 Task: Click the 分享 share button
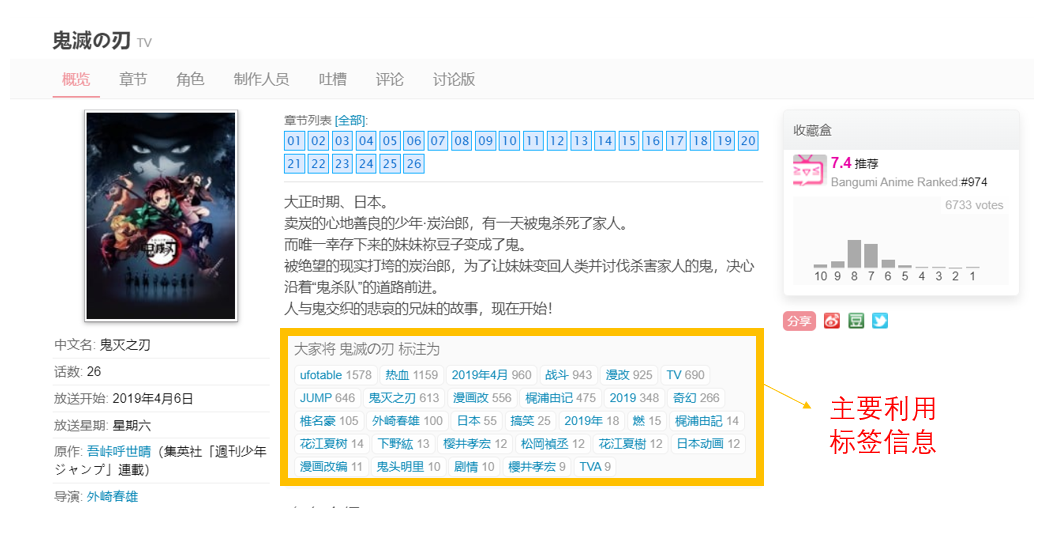(x=799, y=321)
